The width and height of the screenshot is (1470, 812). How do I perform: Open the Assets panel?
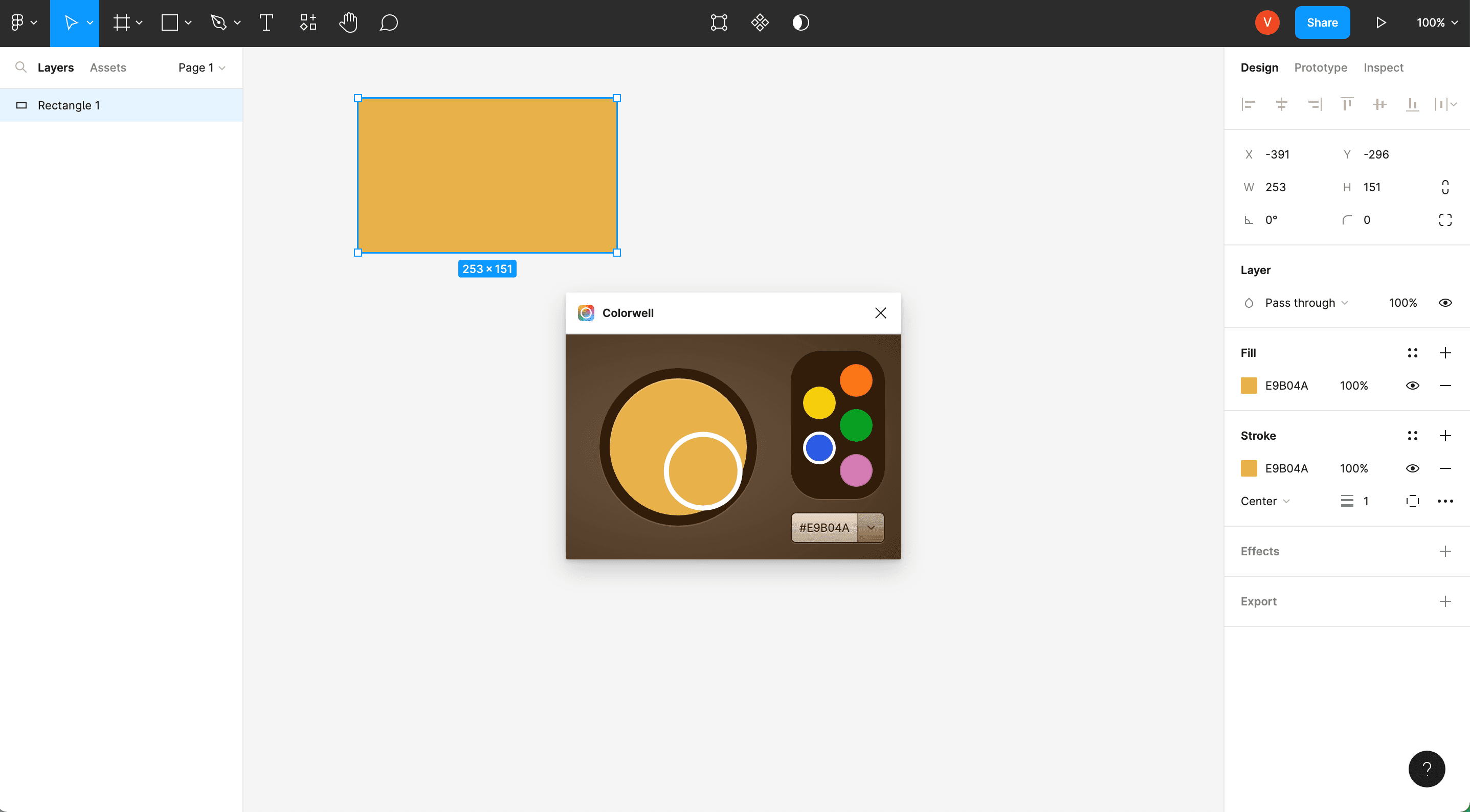[107, 67]
